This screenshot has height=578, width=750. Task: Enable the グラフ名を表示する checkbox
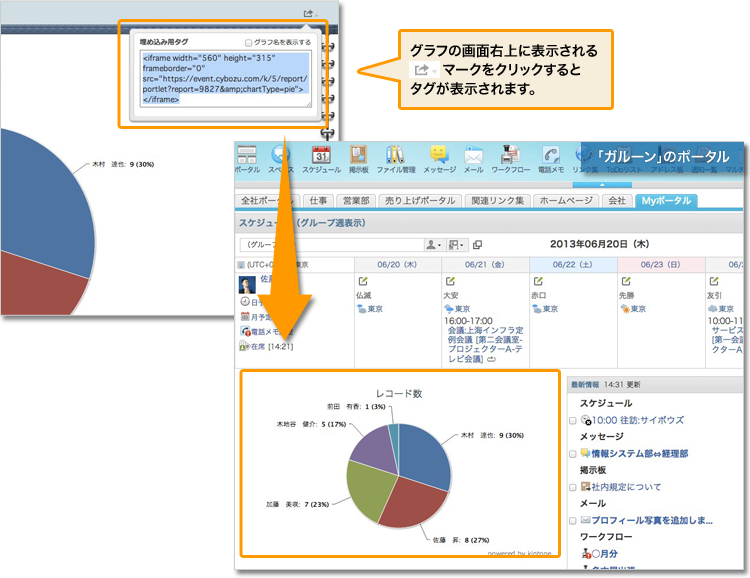tap(248, 43)
